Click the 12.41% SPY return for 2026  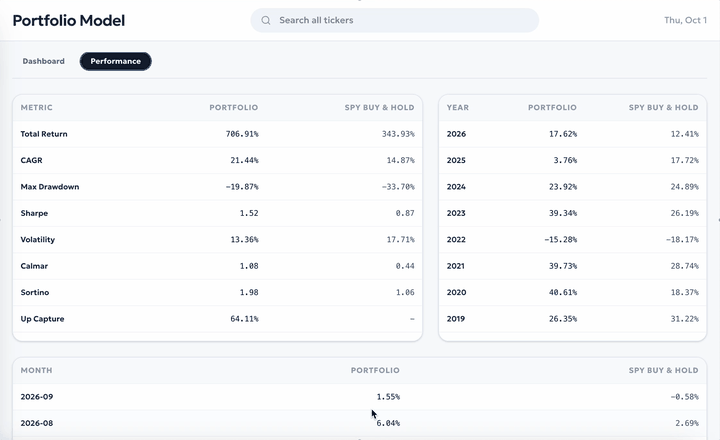click(x=685, y=134)
